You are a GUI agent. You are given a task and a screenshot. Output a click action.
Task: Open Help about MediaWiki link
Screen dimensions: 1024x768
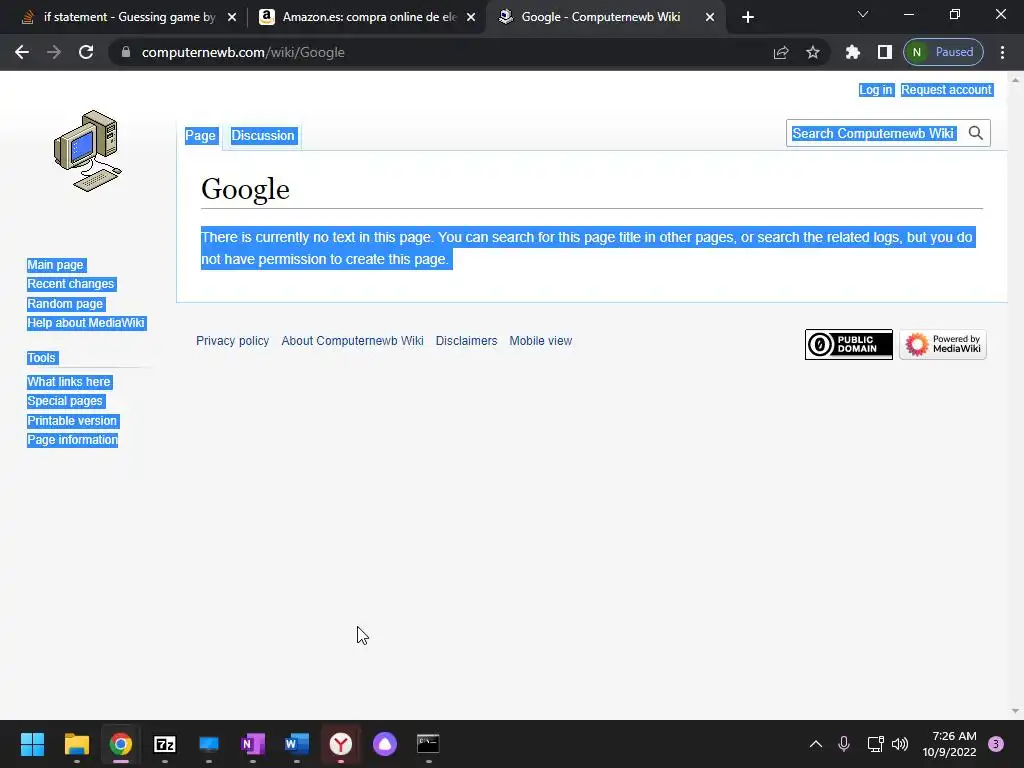86,323
